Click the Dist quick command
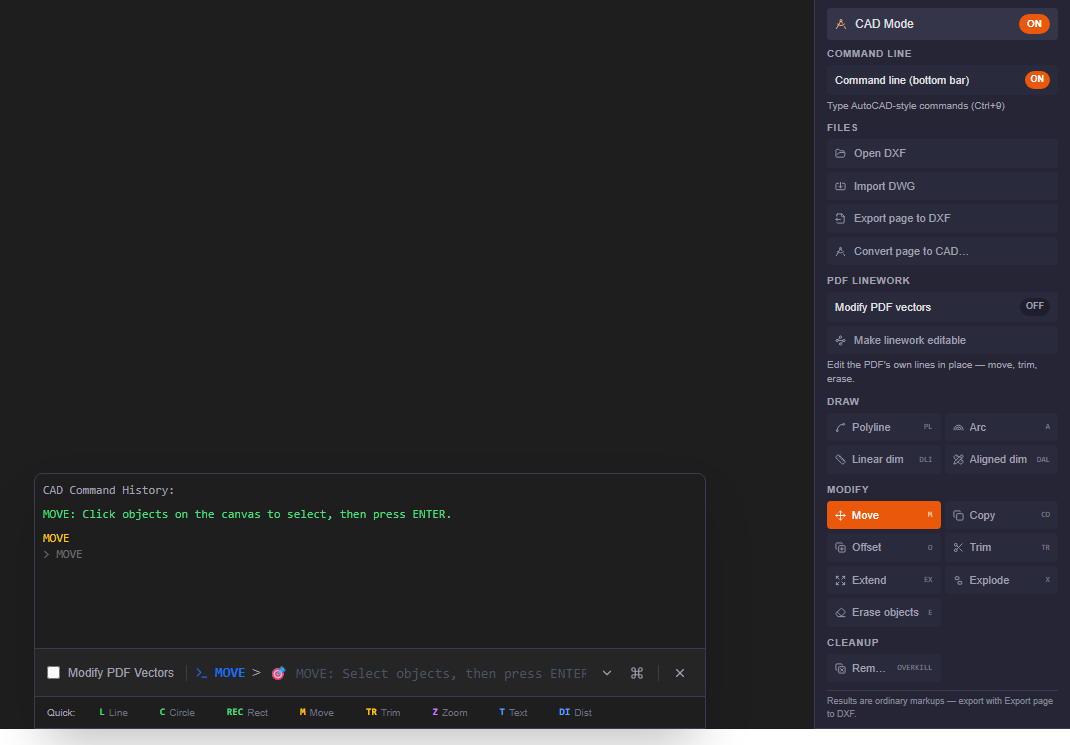The image size is (1070, 745). (x=575, y=712)
